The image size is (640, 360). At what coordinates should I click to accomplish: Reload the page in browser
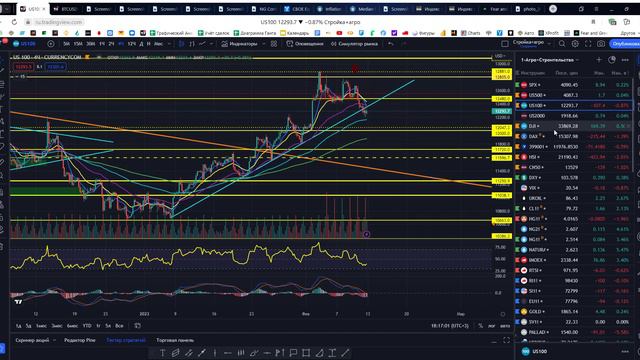click(14, 22)
